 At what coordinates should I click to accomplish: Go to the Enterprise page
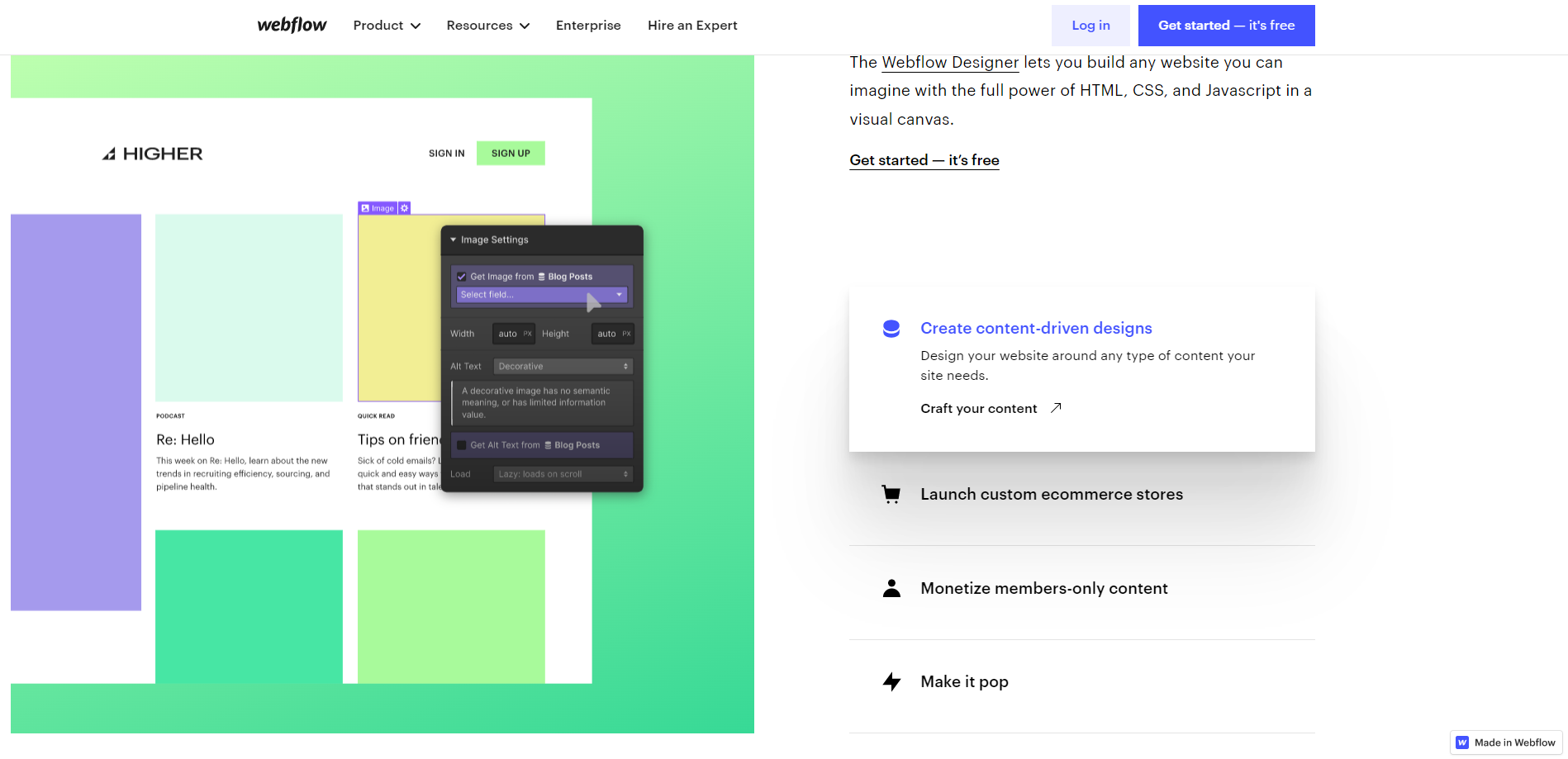point(588,26)
